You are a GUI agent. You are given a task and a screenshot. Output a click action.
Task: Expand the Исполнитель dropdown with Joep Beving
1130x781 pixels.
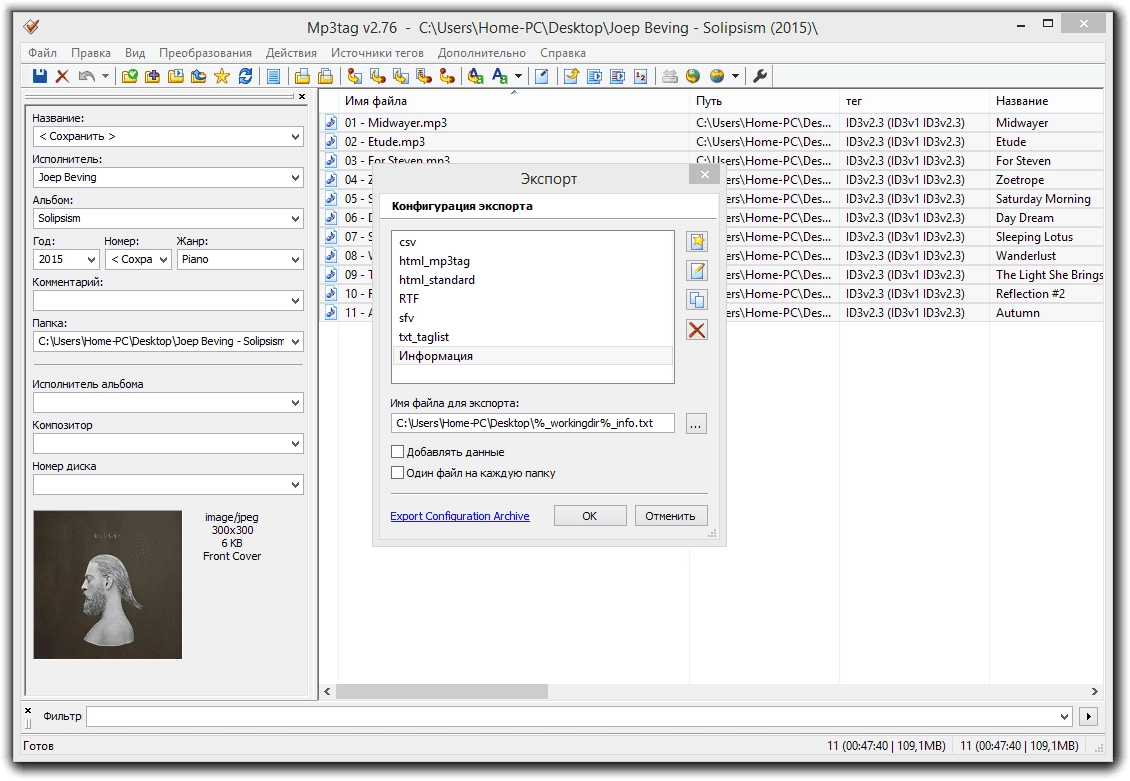click(x=295, y=177)
